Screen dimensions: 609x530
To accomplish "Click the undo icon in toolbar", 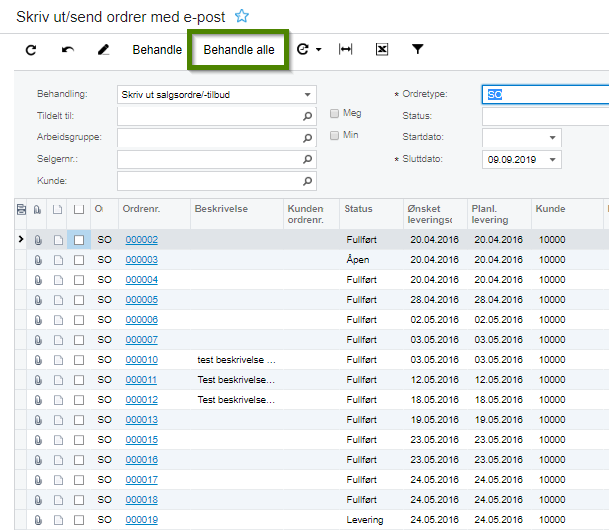I will click(x=68, y=49).
